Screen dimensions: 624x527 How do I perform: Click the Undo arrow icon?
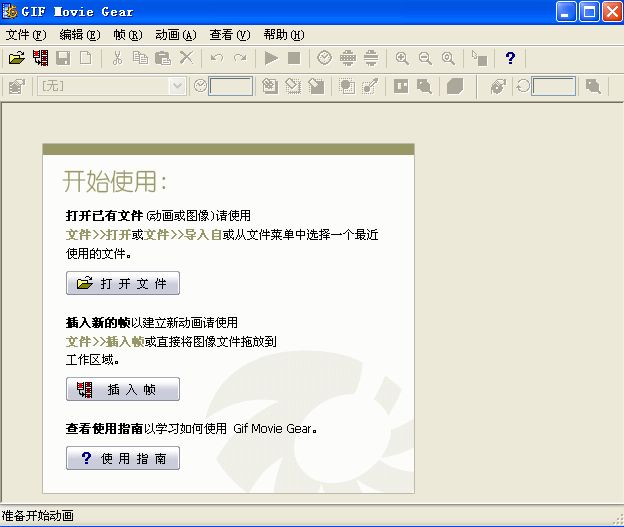217,58
